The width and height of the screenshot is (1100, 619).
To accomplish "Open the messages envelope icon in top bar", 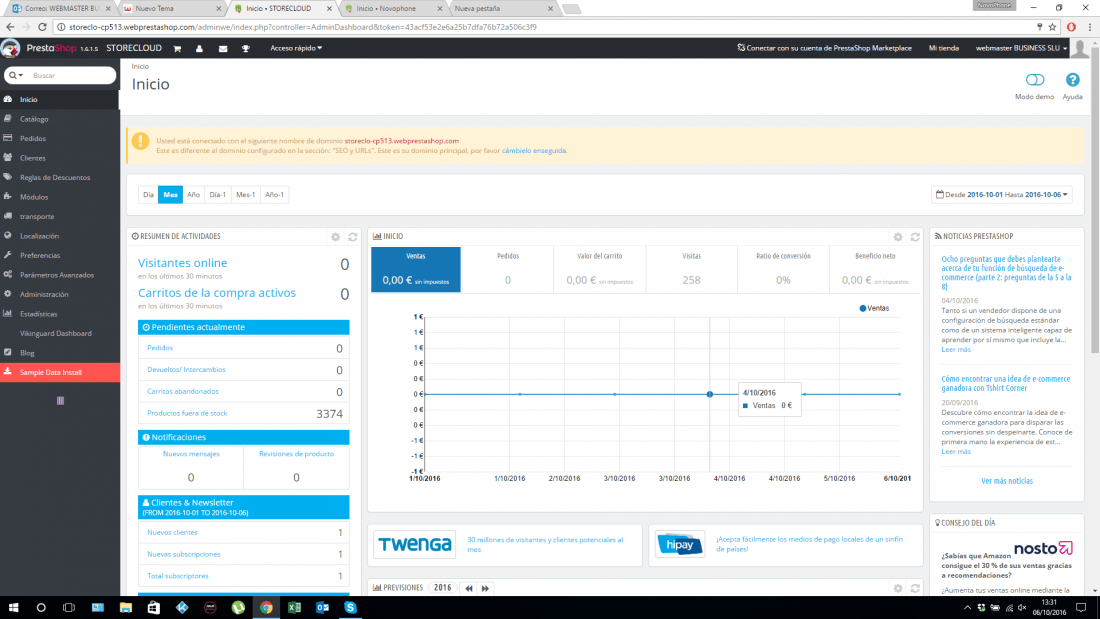I will 223,48.
